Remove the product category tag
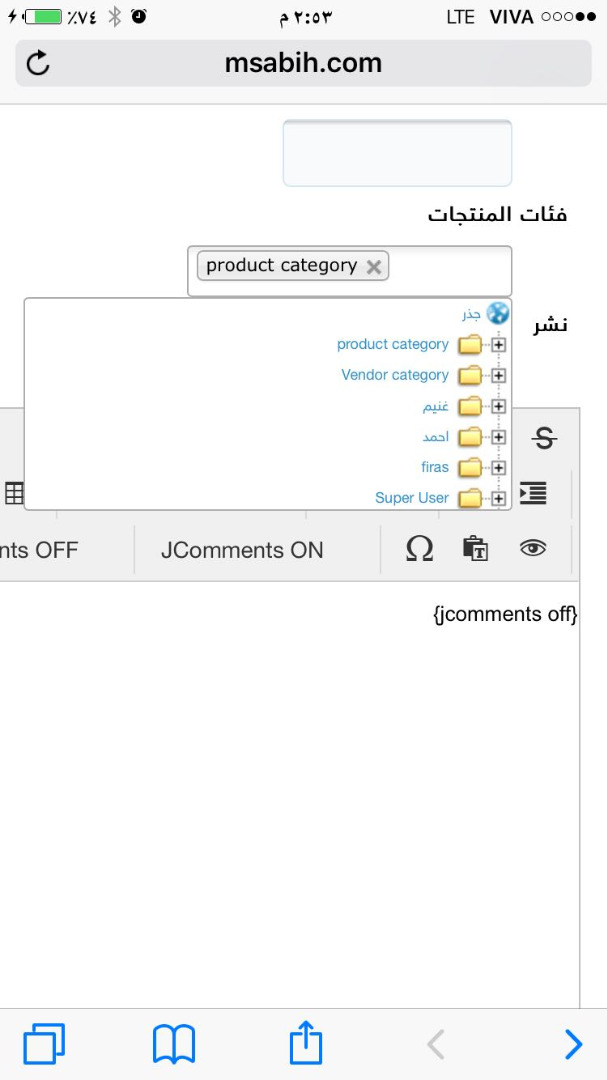This screenshot has width=607, height=1080. pyautogui.click(x=373, y=267)
